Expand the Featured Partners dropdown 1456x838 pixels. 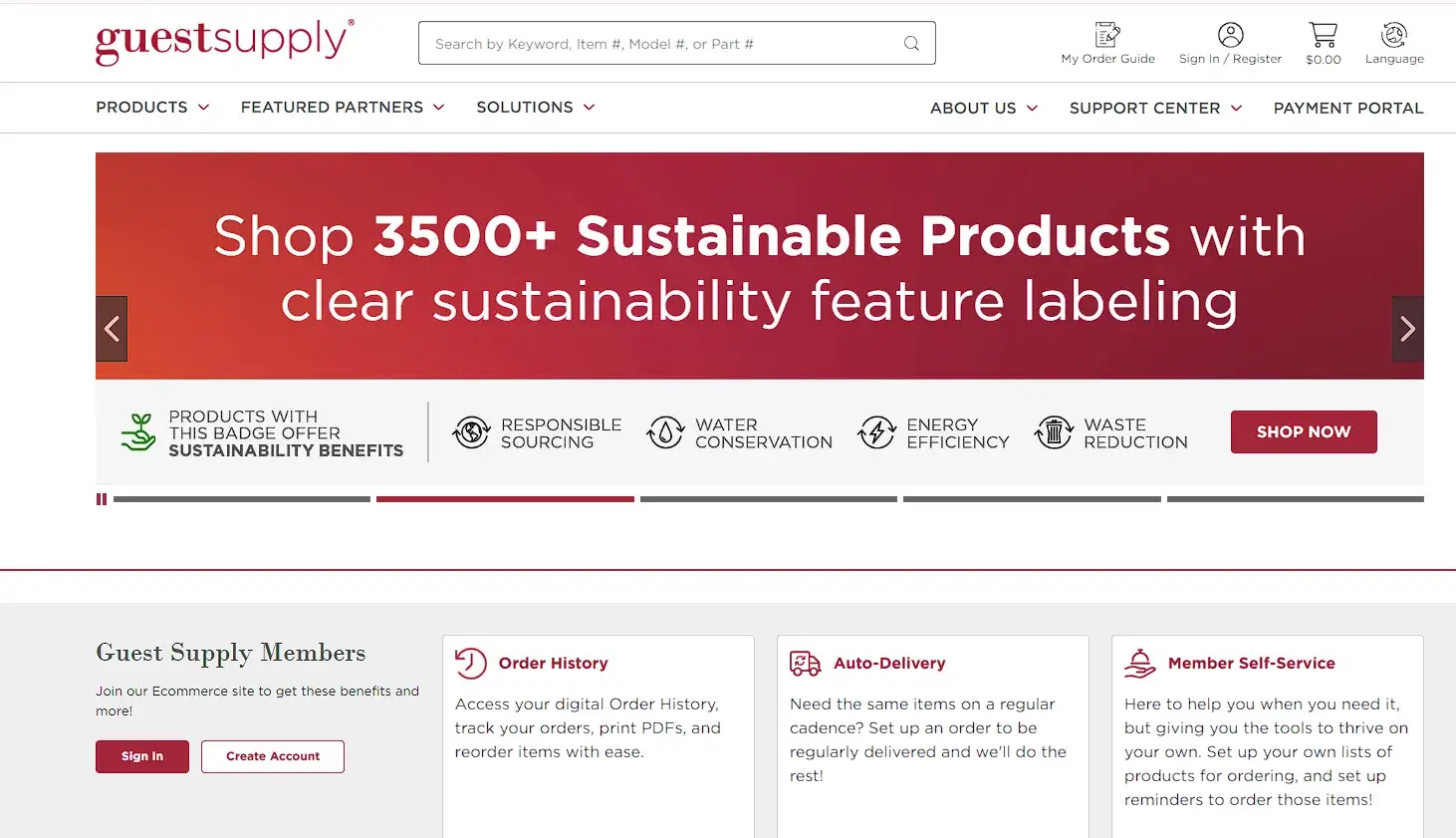coord(342,108)
